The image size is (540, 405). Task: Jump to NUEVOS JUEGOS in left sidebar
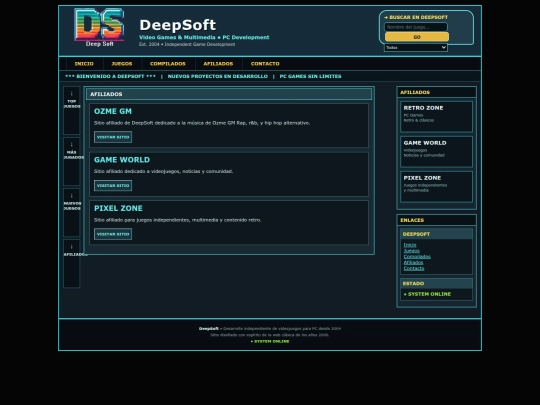[72, 212]
